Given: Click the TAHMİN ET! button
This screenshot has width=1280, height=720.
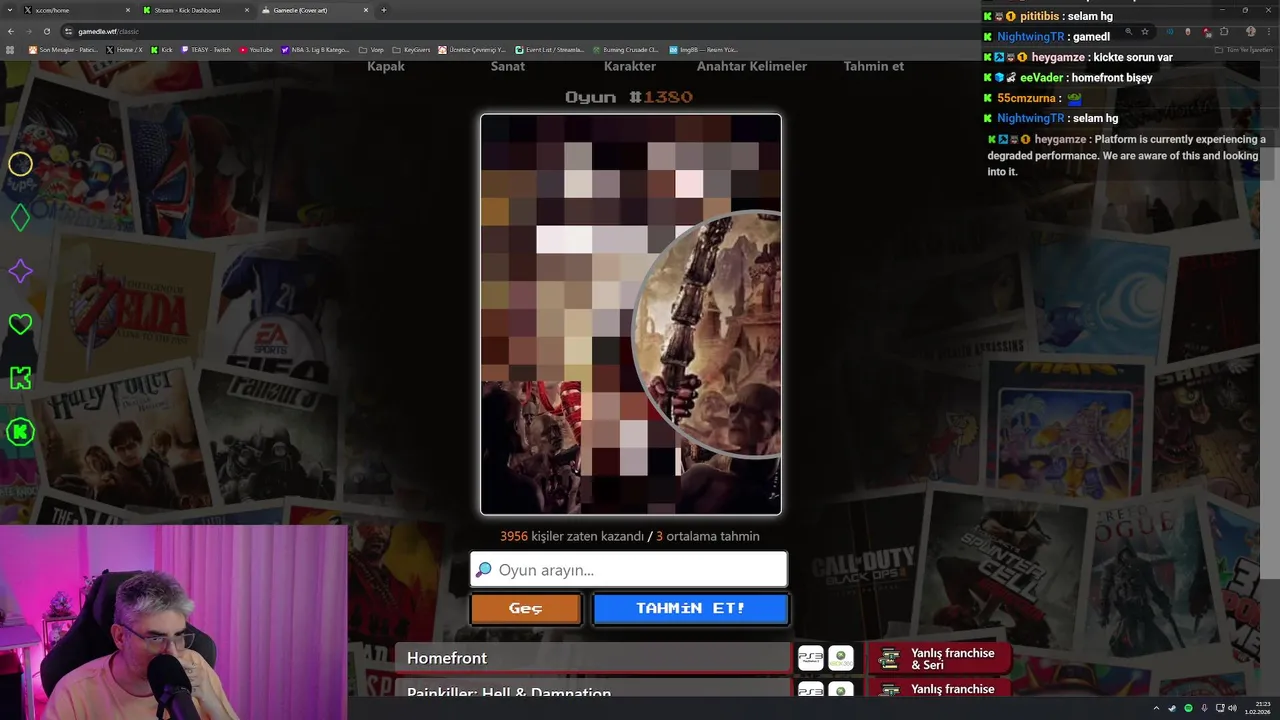Looking at the screenshot, I should tap(691, 608).
